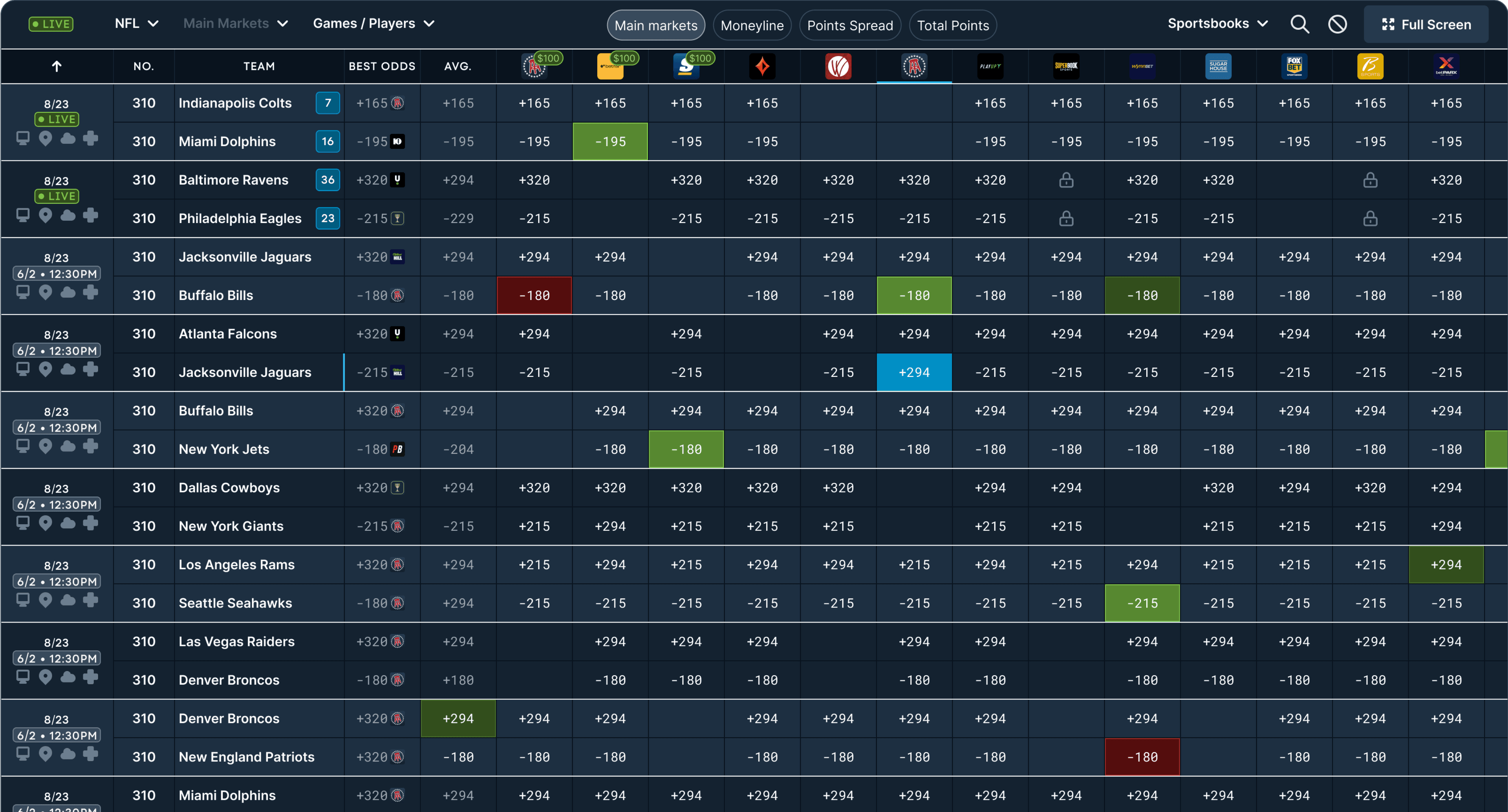Click the red -180 cell in the Buffalo Bills row
This screenshot has height=812, width=1508.
point(534,295)
